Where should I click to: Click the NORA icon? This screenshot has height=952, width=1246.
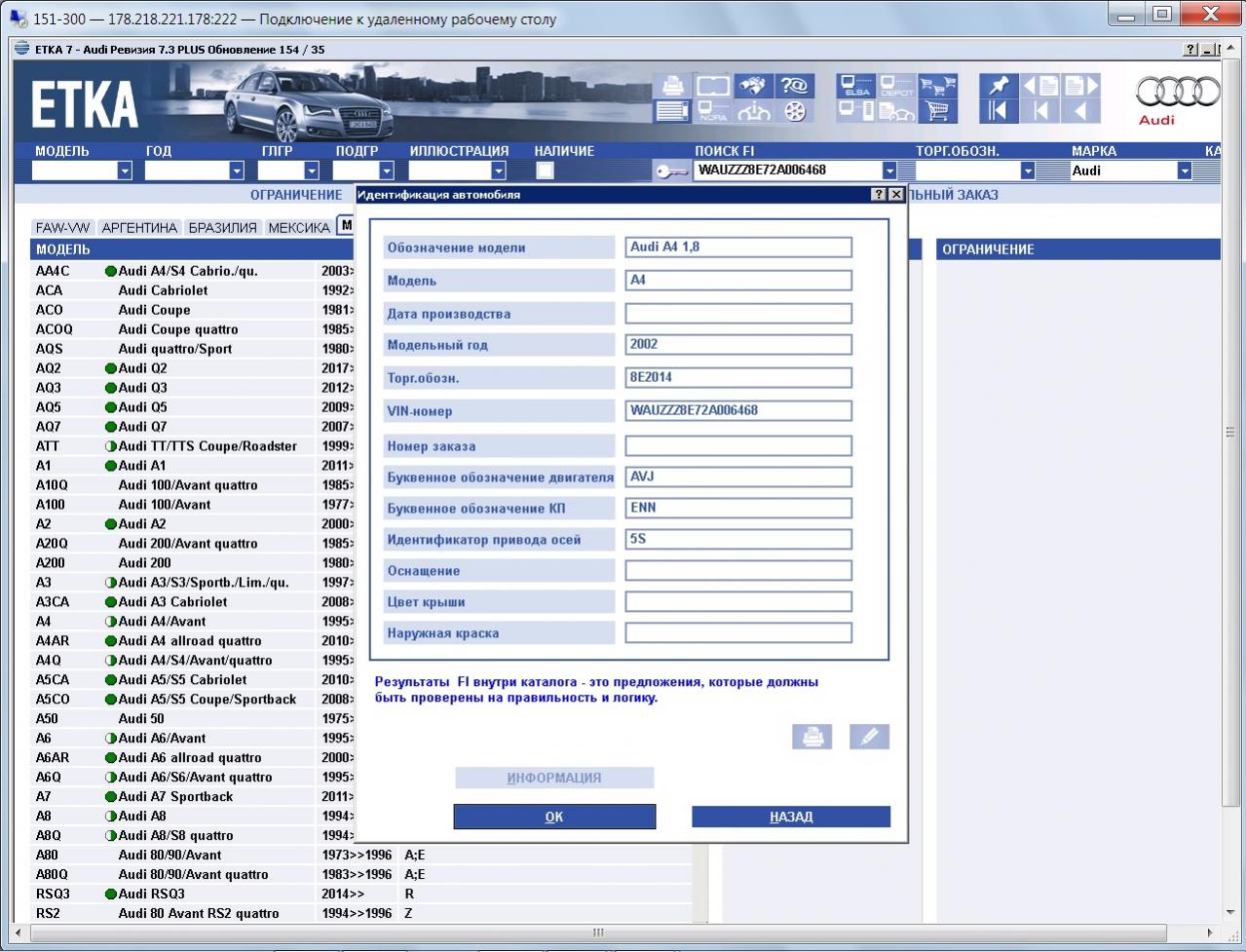point(712,111)
